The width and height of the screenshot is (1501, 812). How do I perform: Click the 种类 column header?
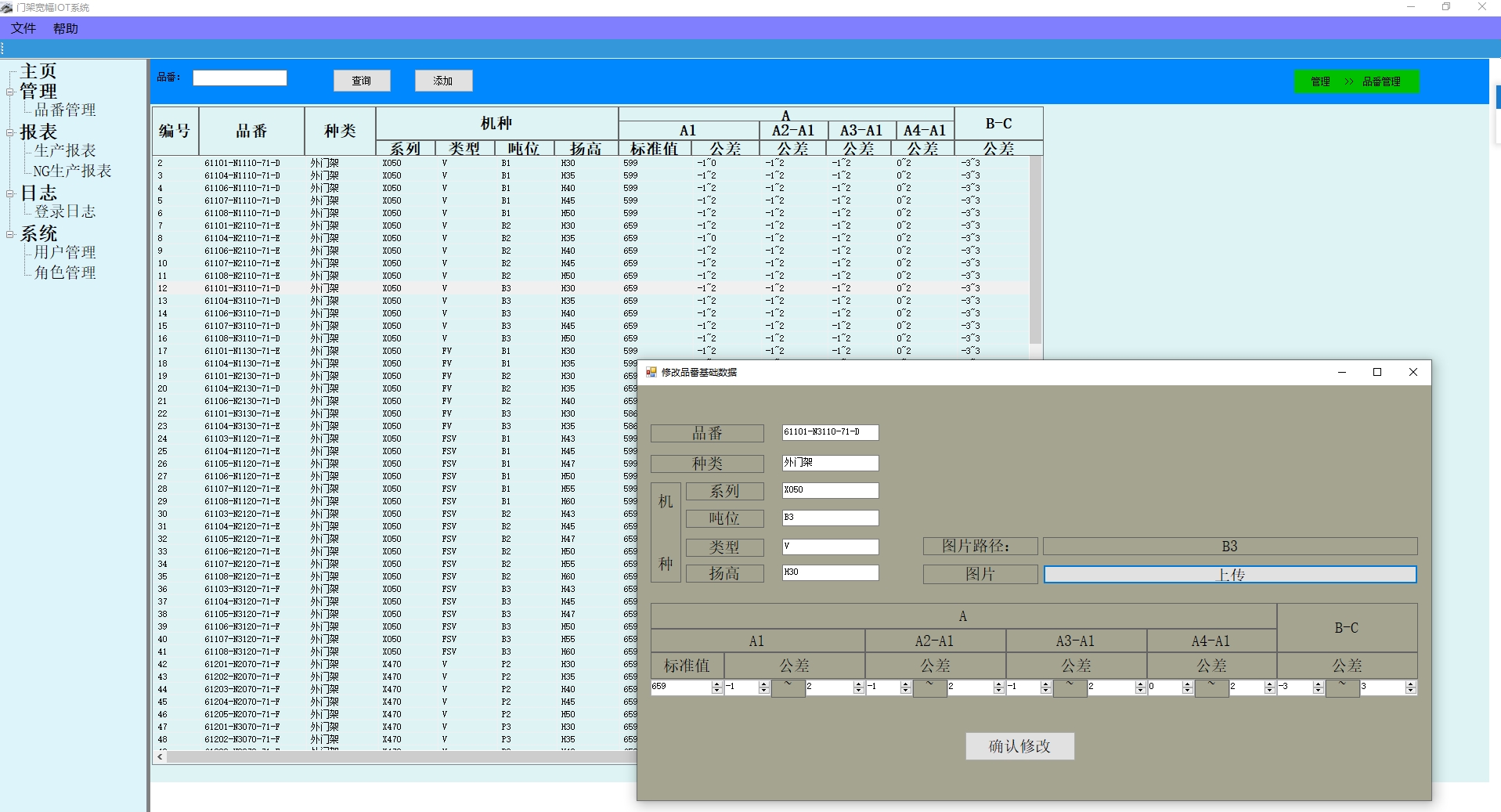pyautogui.click(x=340, y=131)
